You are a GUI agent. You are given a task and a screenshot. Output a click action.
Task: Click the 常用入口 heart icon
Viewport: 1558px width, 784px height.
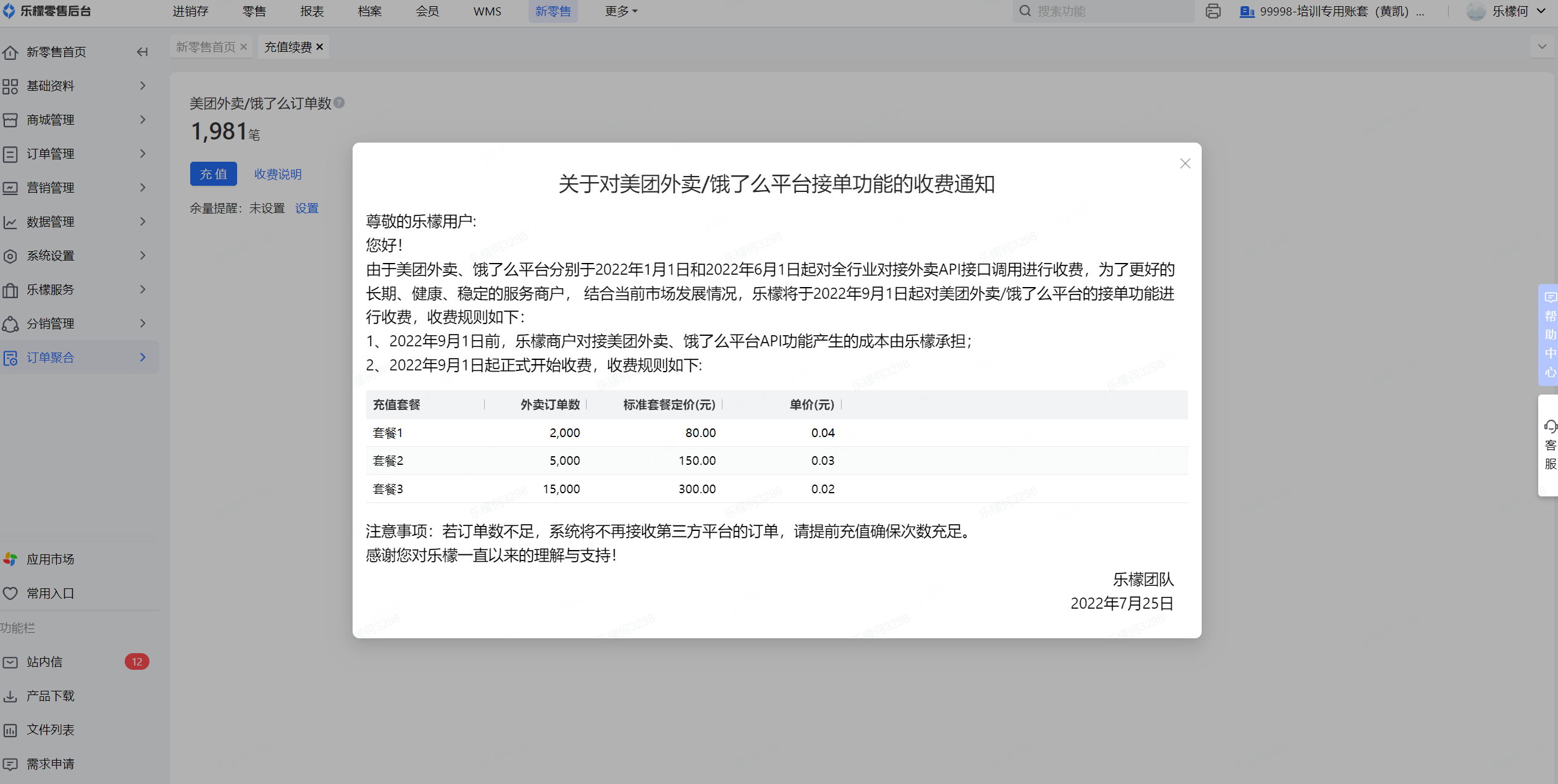pos(10,593)
